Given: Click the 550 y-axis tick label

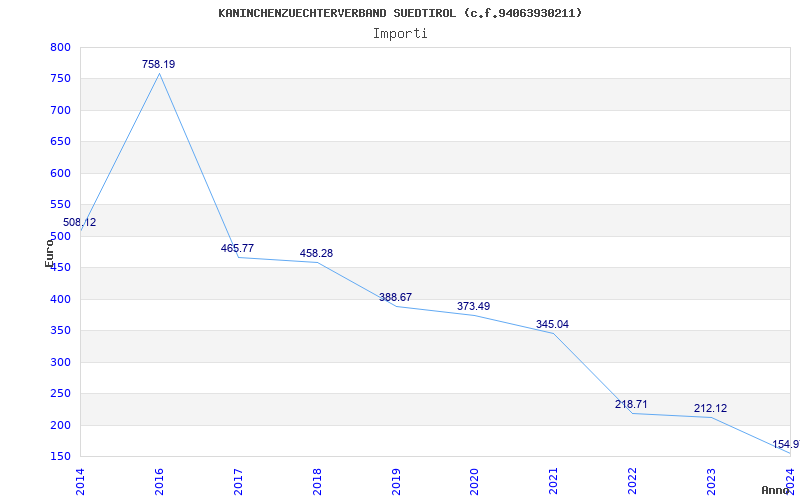Looking at the screenshot, I should pyautogui.click(x=60, y=205).
